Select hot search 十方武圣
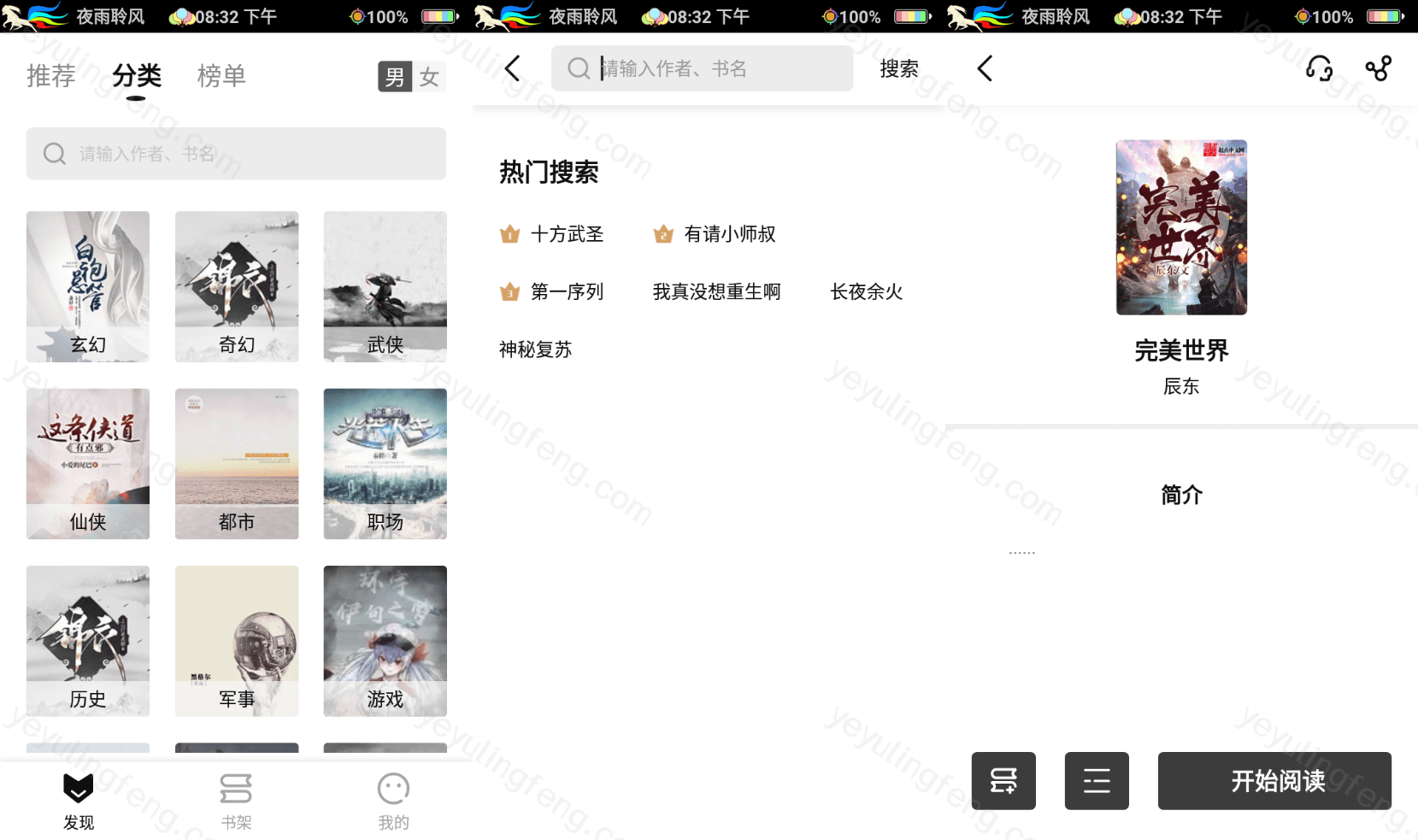 coord(567,234)
